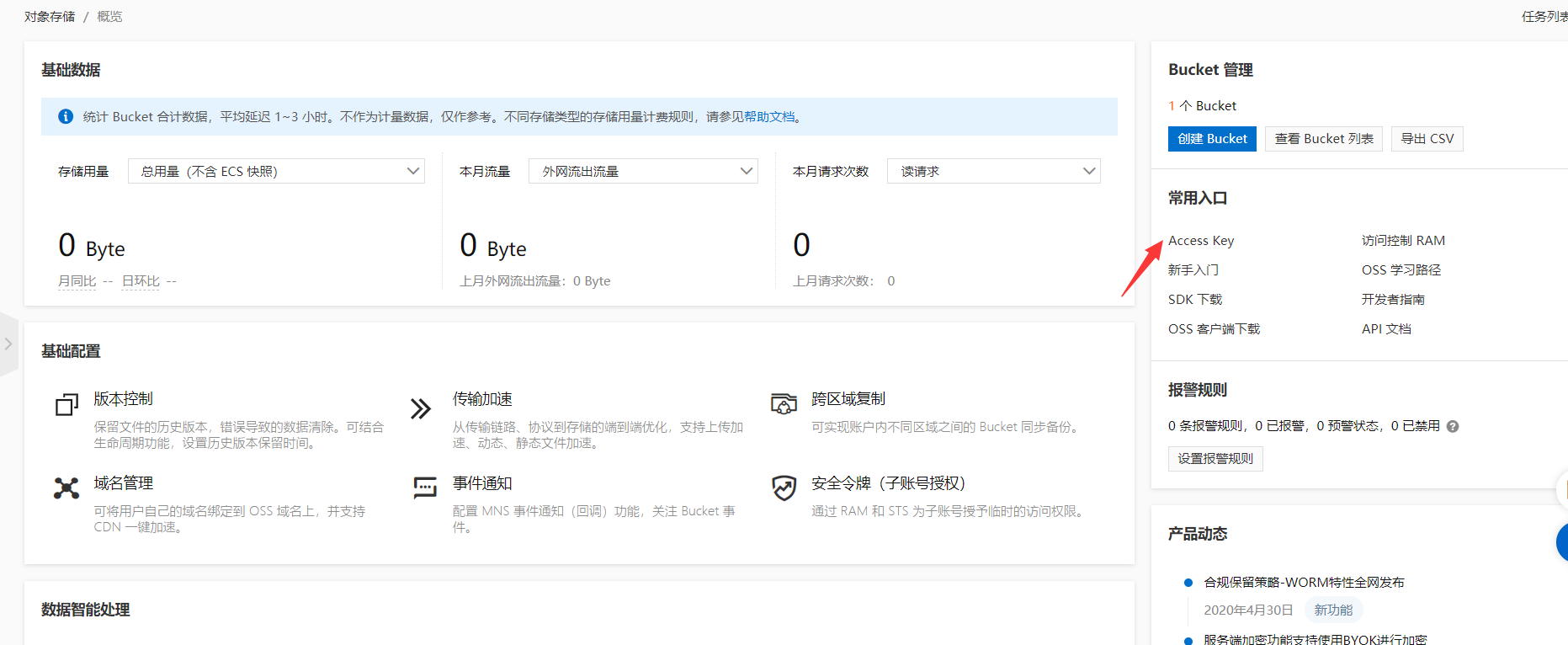
Task: Click the 版本控制 title
Action: pos(124,399)
